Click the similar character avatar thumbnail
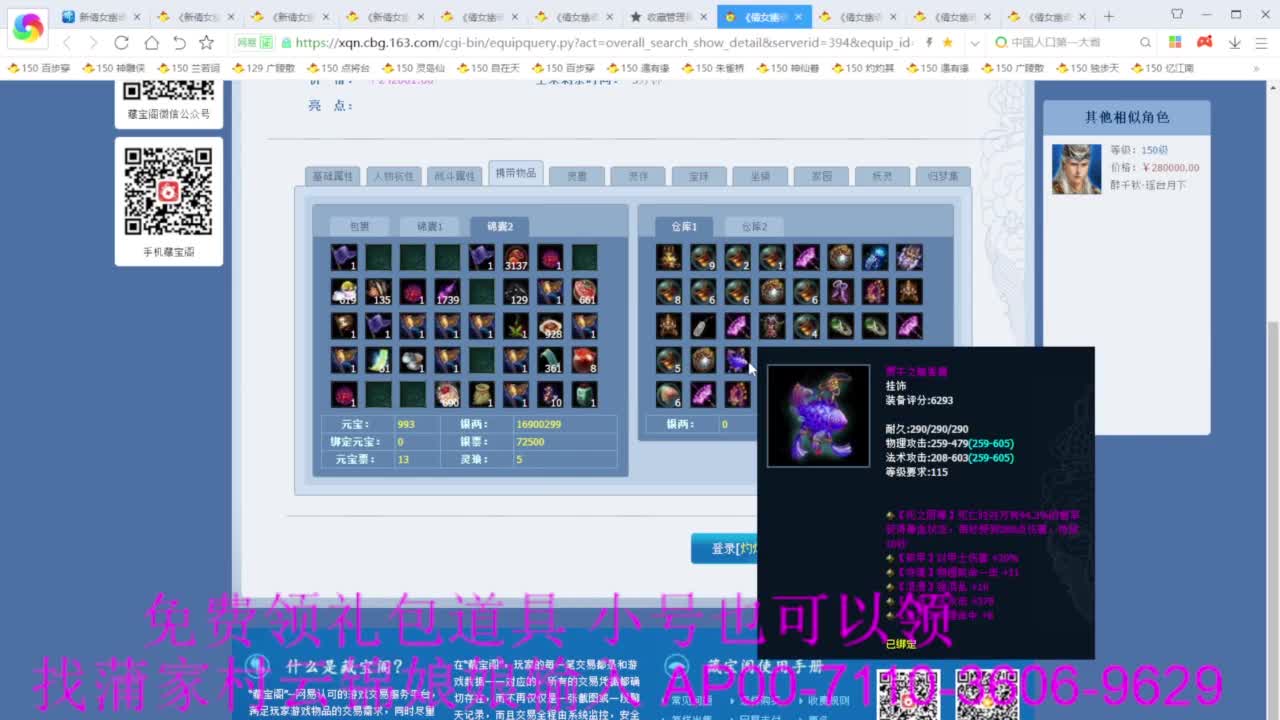This screenshot has height=720, width=1280. click(1076, 169)
